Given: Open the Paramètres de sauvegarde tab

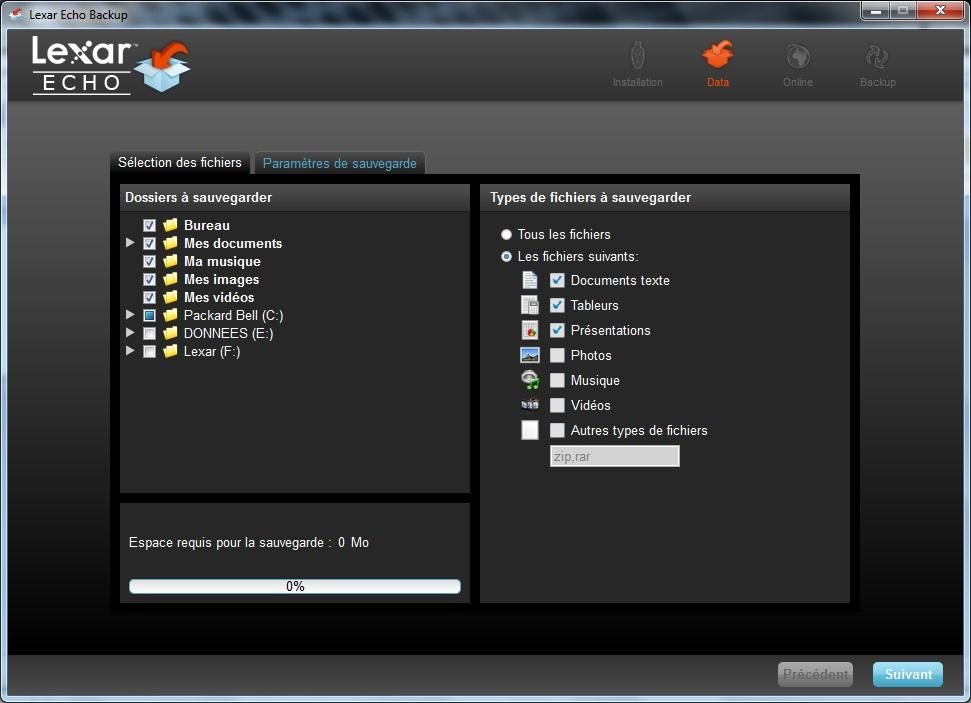Looking at the screenshot, I should [x=339, y=163].
